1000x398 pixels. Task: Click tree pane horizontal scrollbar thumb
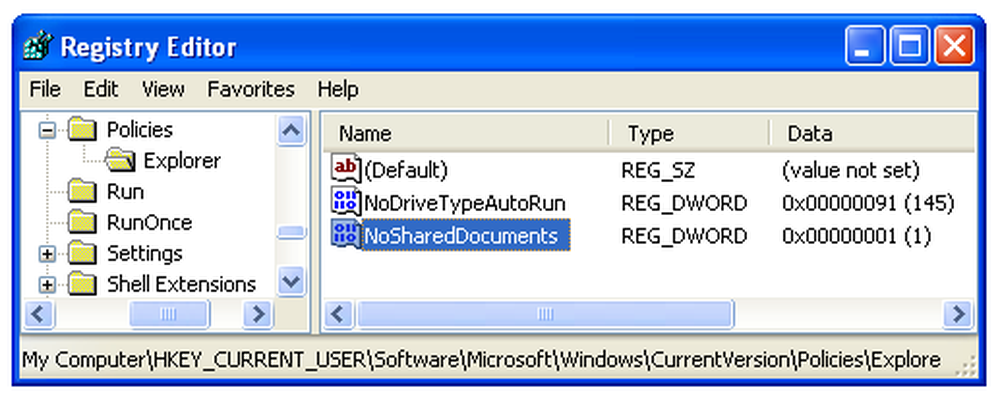pos(169,314)
